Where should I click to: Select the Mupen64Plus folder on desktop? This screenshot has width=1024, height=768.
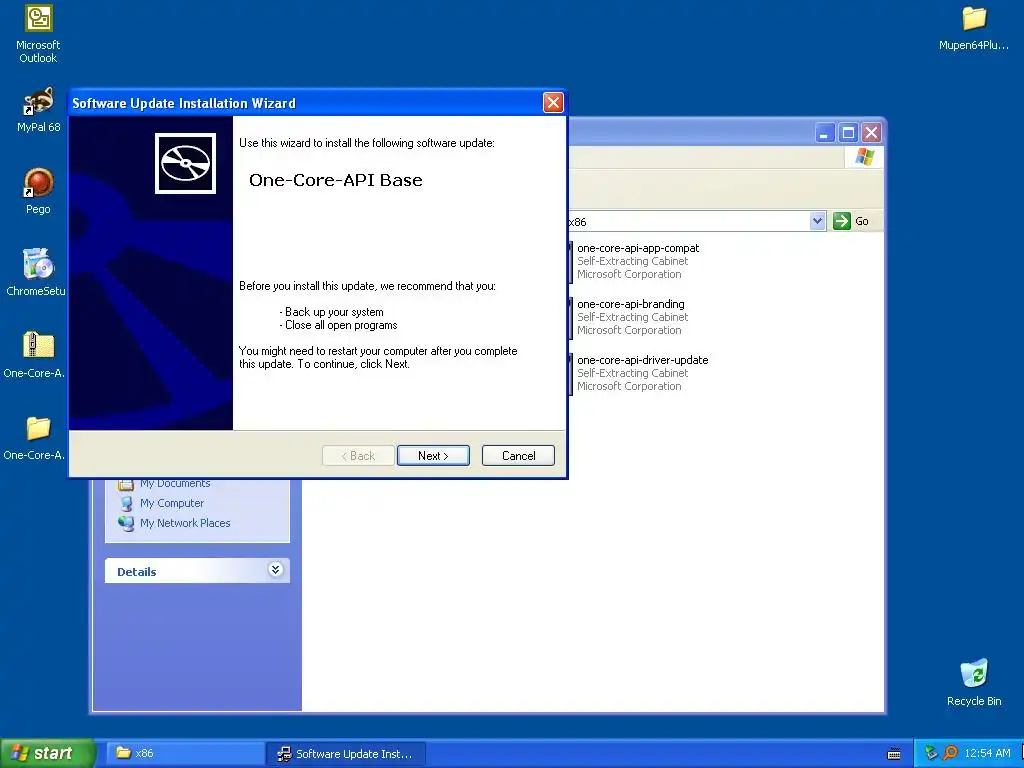tap(973, 27)
